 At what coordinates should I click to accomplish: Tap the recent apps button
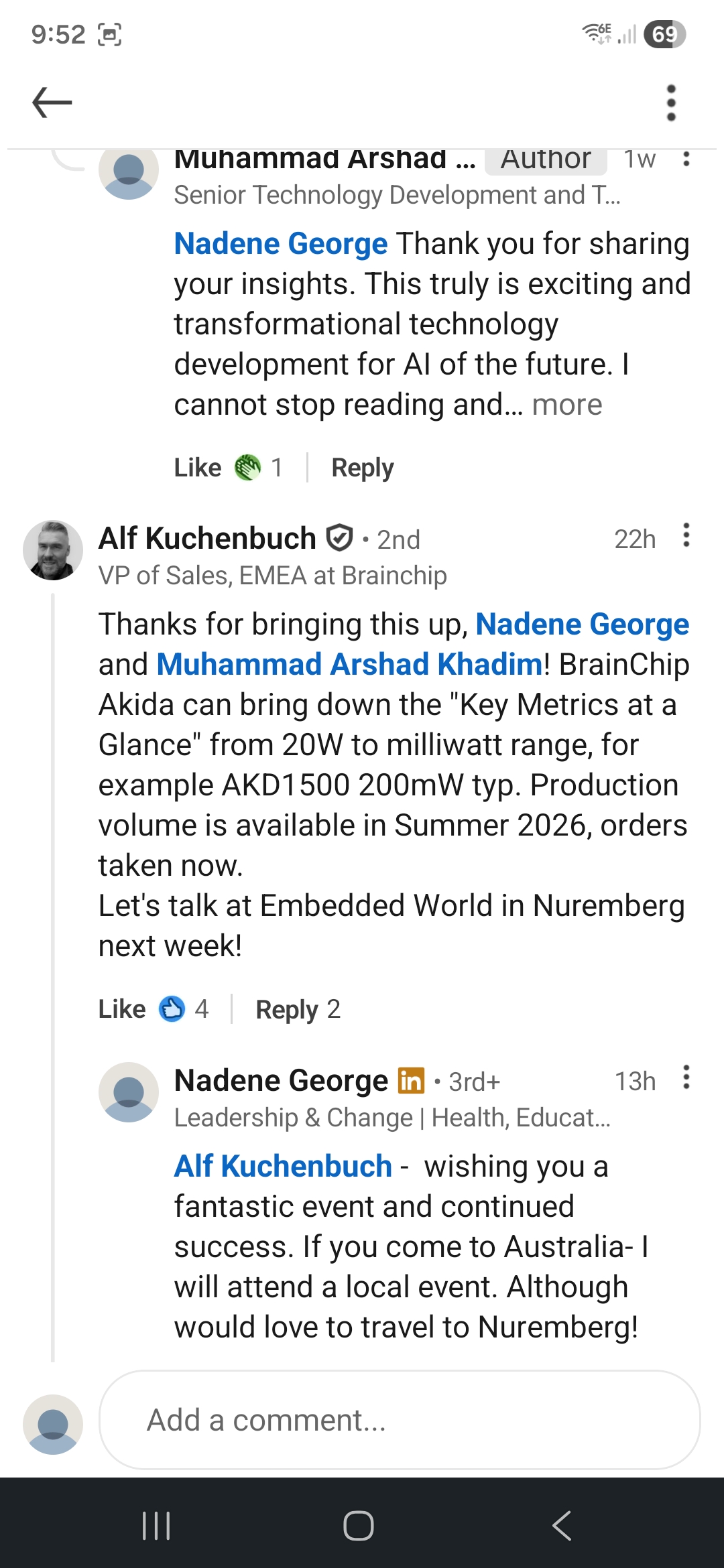coord(156,1524)
